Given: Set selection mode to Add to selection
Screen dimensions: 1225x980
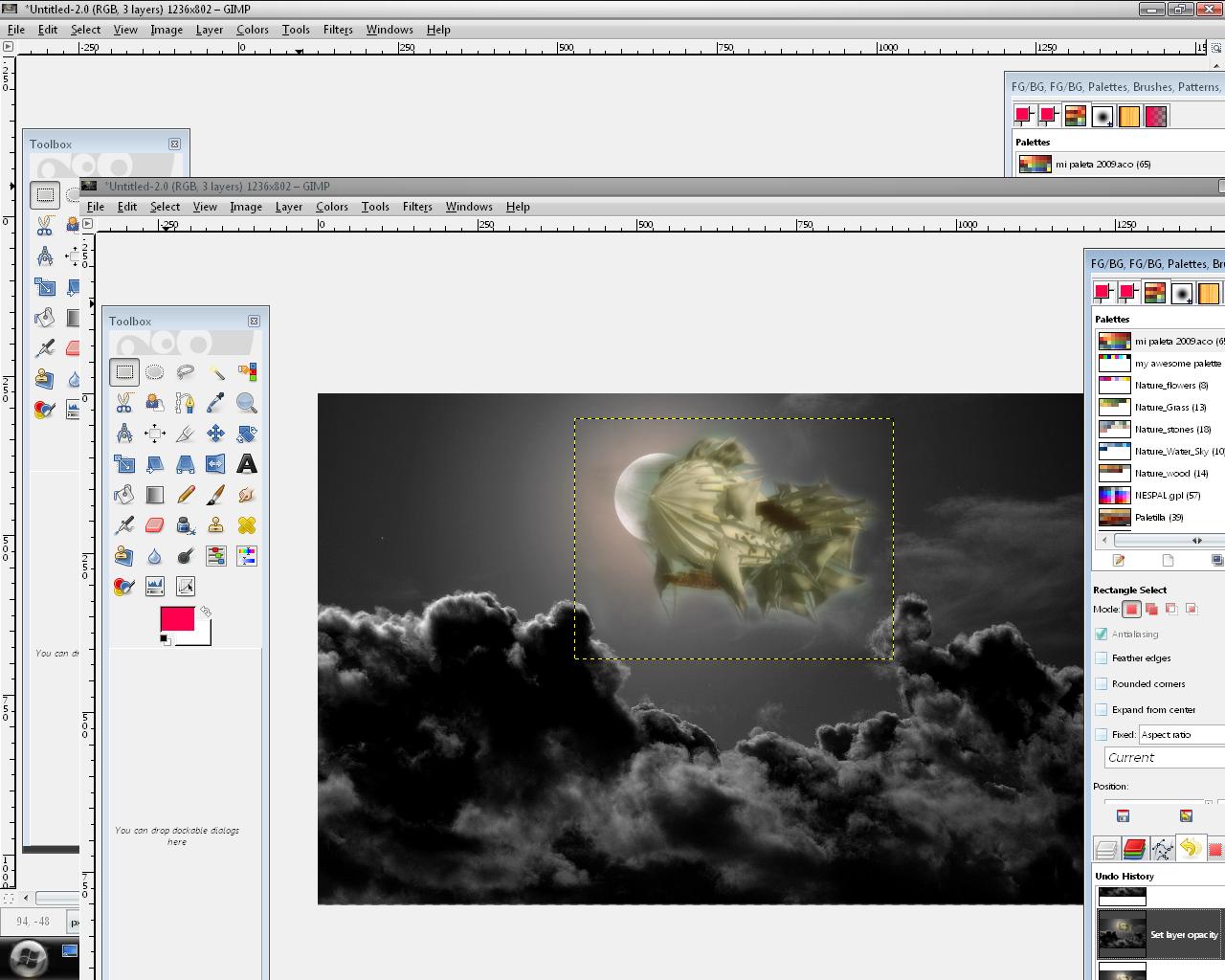Looking at the screenshot, I should [1152, 609].
